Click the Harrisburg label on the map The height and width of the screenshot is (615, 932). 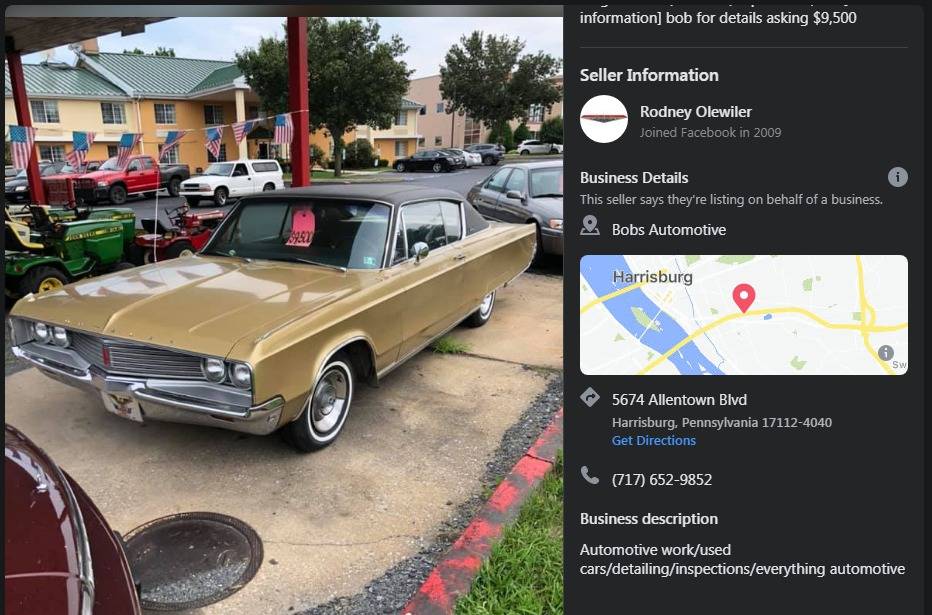click(652, 277)
